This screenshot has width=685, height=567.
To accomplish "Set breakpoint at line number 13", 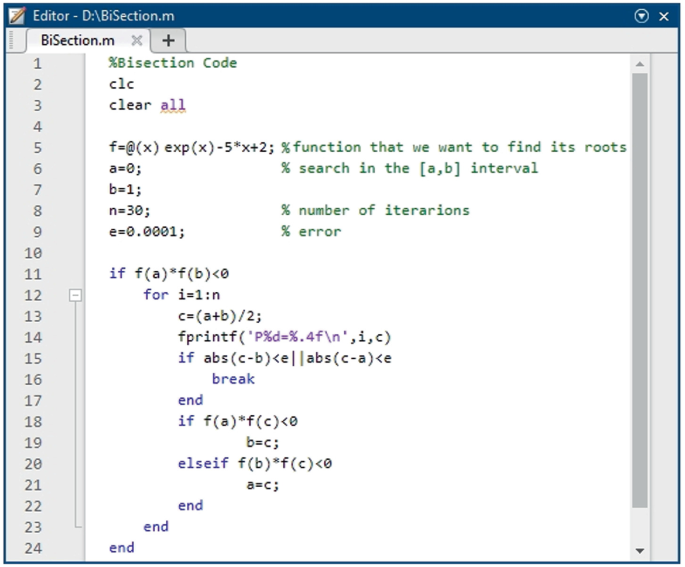I will coord(37,316).
